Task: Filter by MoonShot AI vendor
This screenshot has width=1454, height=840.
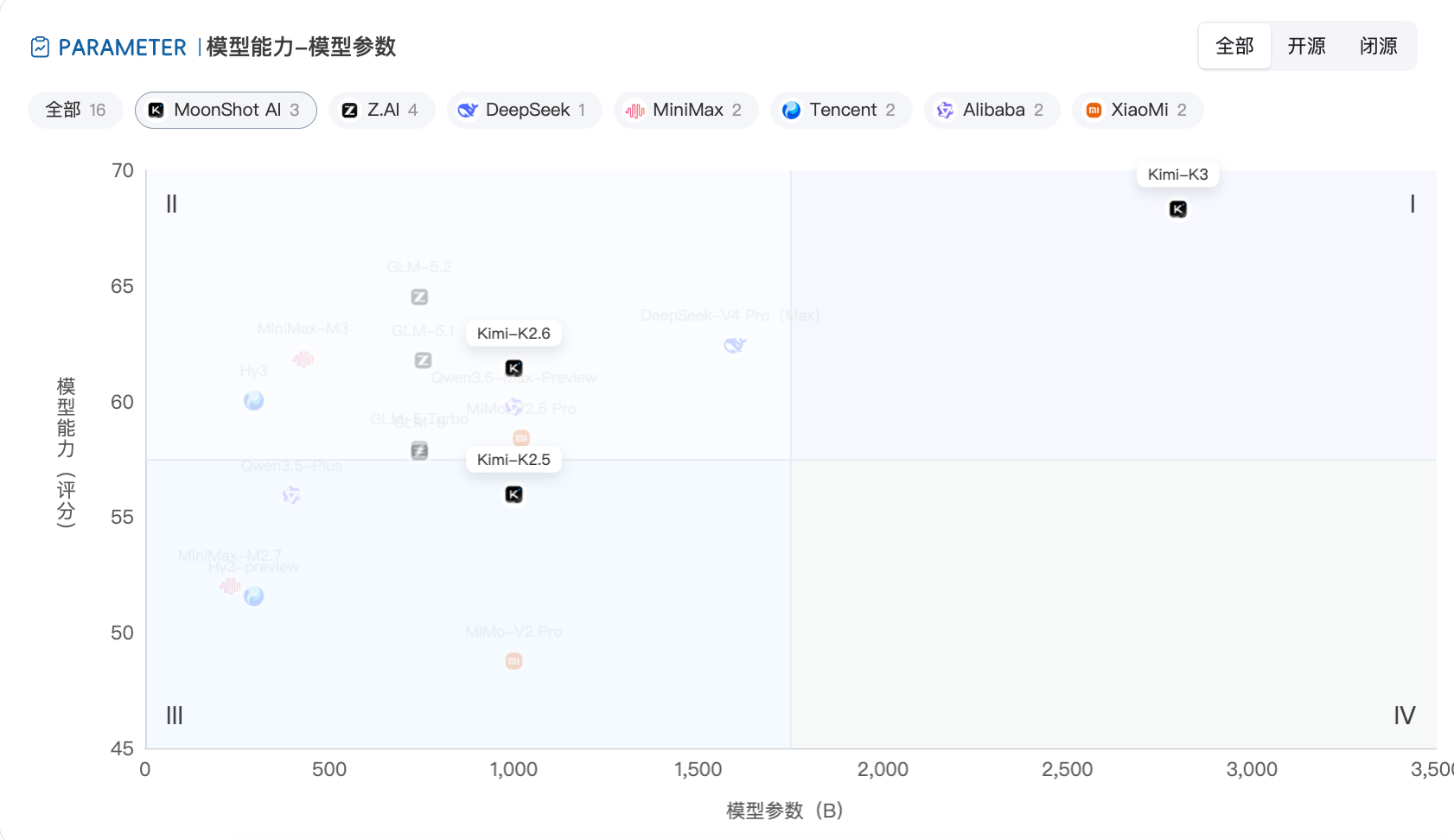Action: point(226,110)
